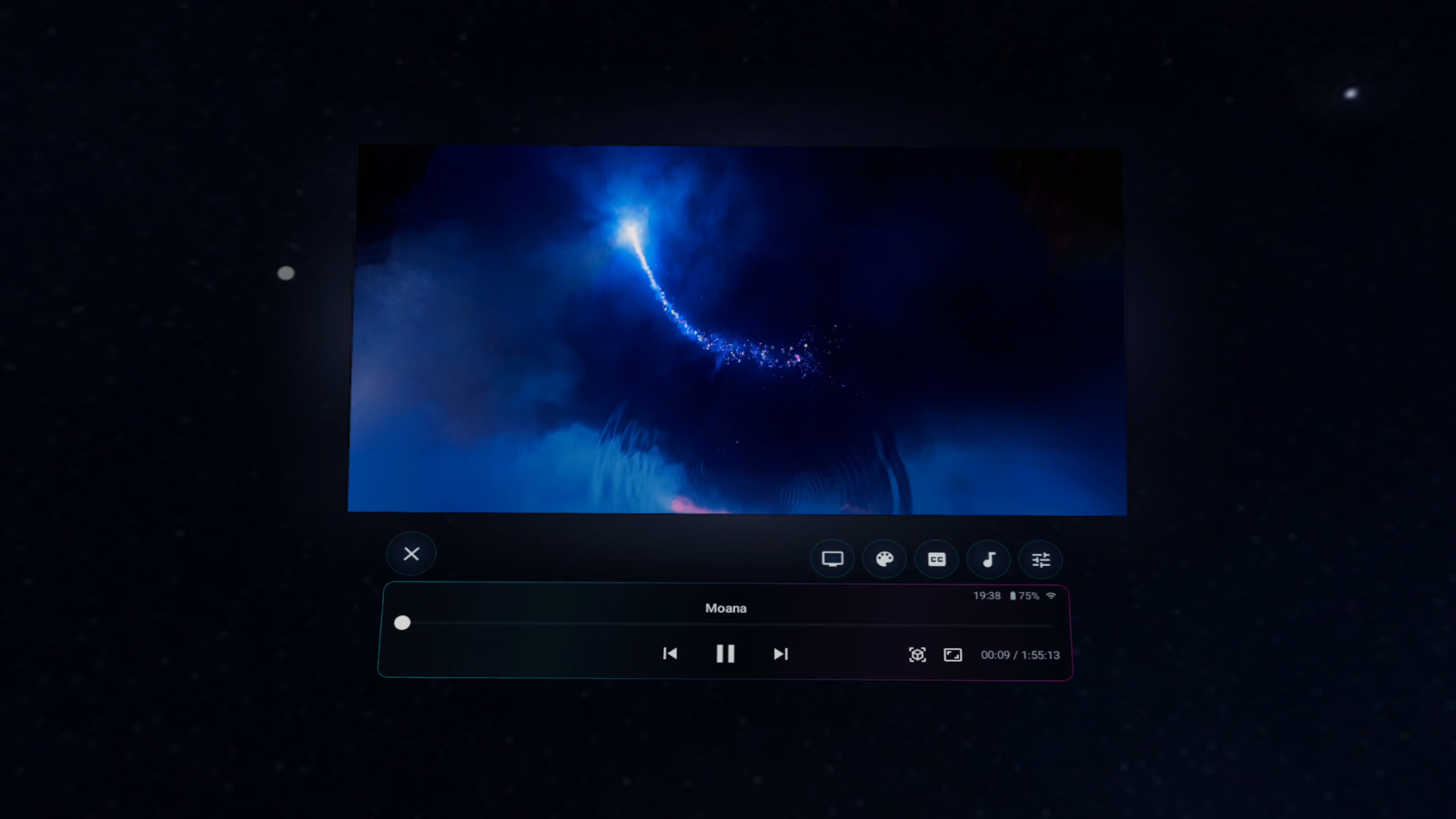Screen dimensions: 1456x819
Task: Skip to the previous video
Action: [670, 653]
